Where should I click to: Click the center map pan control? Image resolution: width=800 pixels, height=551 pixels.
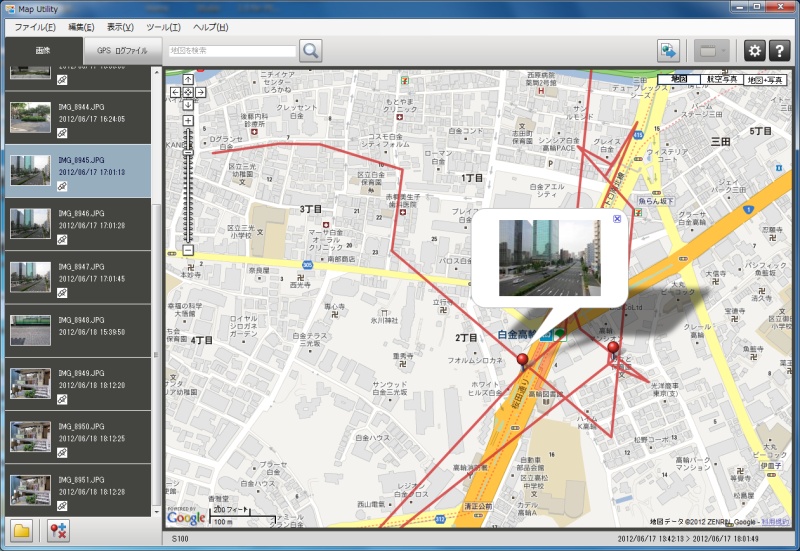[188, 92]
